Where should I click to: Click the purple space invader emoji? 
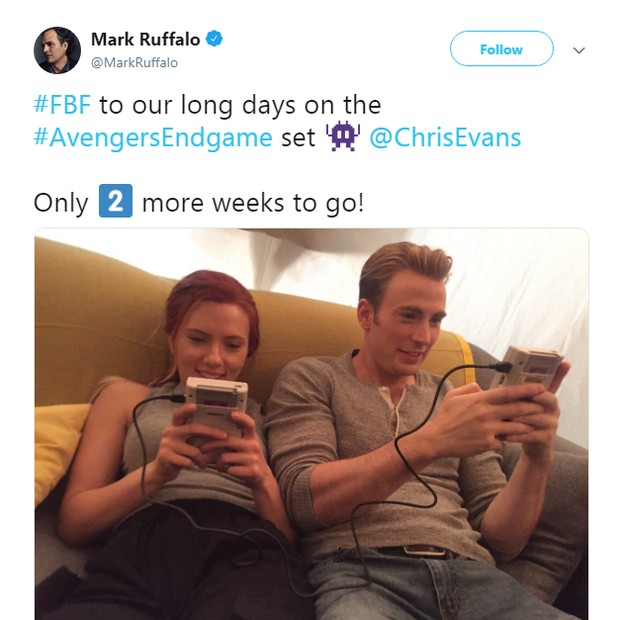click(342, 137)
